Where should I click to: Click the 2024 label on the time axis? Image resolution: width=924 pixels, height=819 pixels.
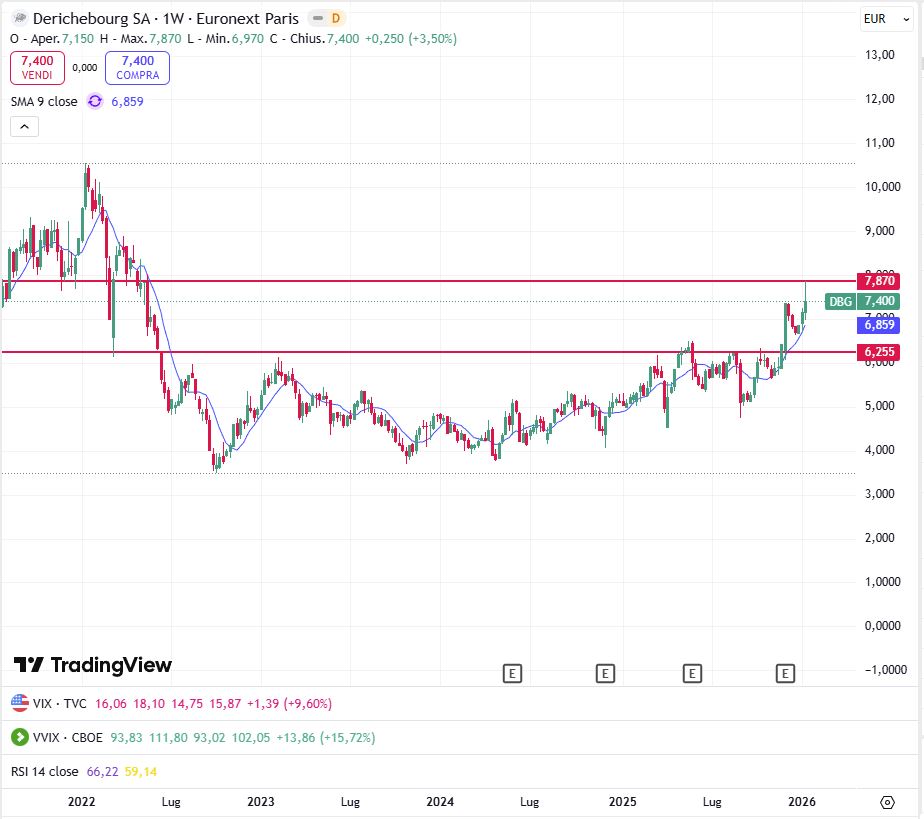[x=440, y=801]
